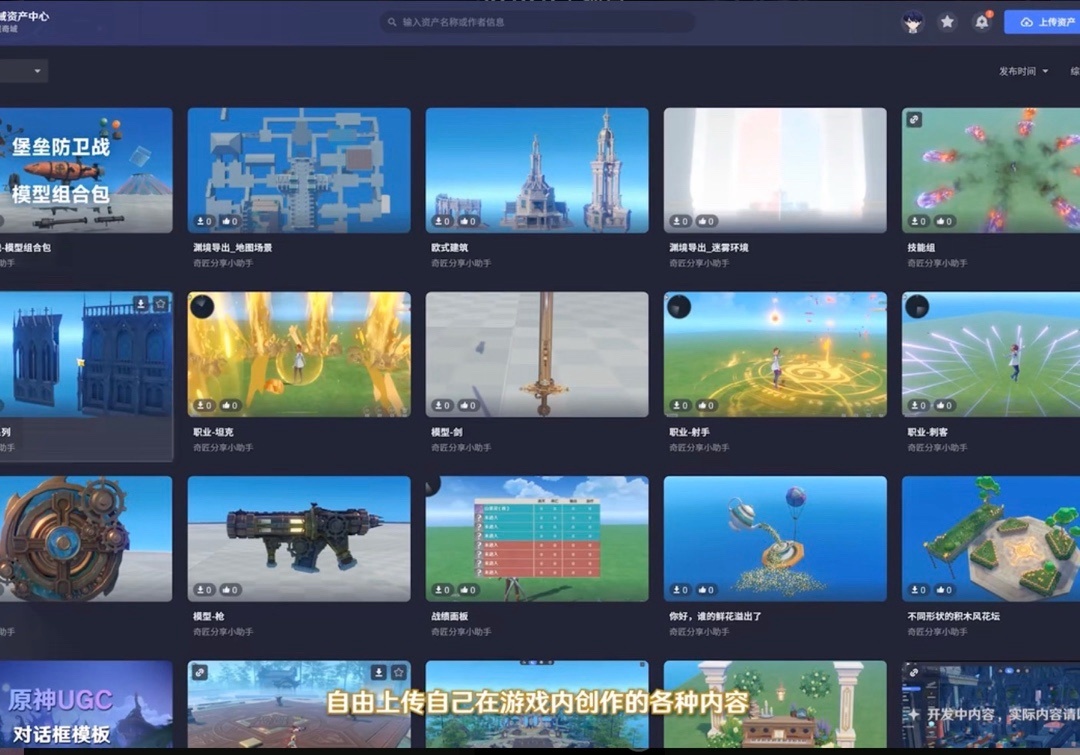Expand the 发布时间 sort dropdown
Screen dimensions: 1080x755
click(1024, 71)
